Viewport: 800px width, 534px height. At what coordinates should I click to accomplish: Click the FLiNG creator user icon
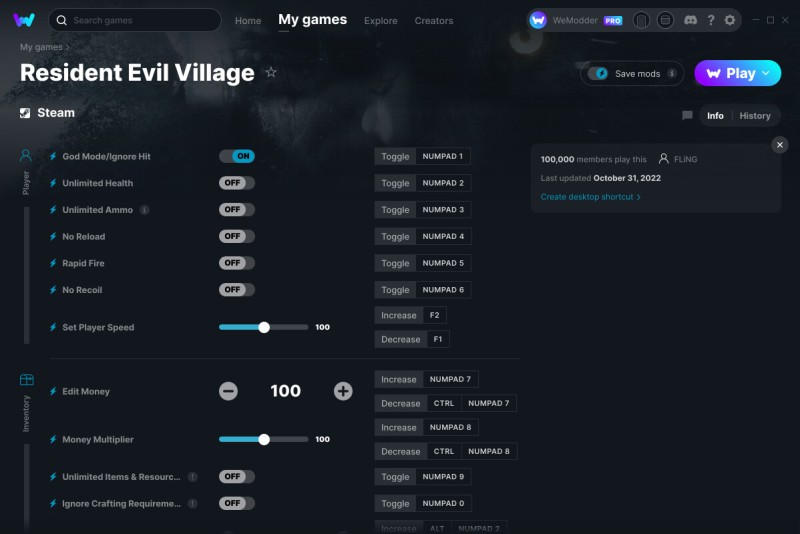663,159
